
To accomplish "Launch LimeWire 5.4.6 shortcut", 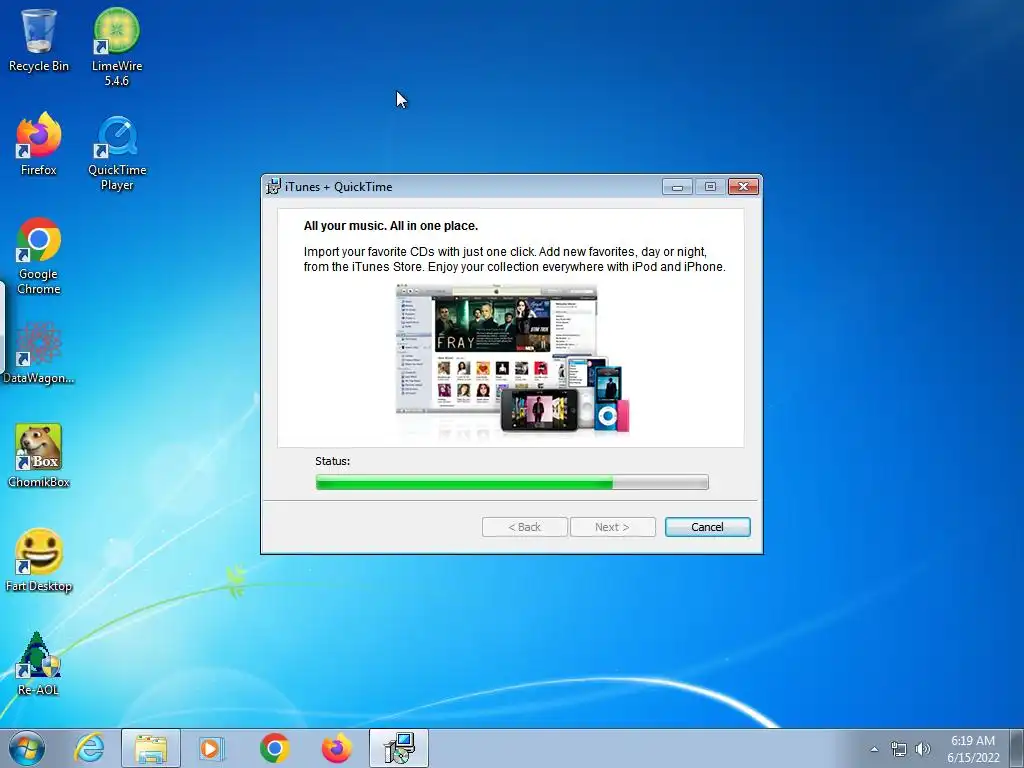I will coord(116,47).
